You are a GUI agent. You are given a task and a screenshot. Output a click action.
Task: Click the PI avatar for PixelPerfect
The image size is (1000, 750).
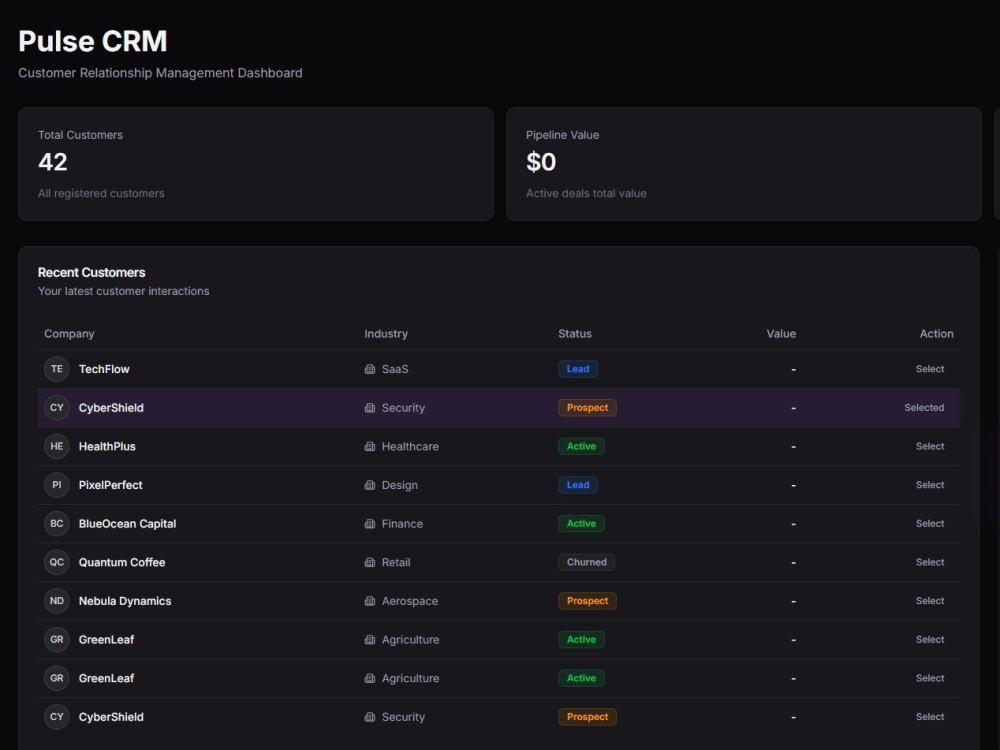(x=57, y=485)
